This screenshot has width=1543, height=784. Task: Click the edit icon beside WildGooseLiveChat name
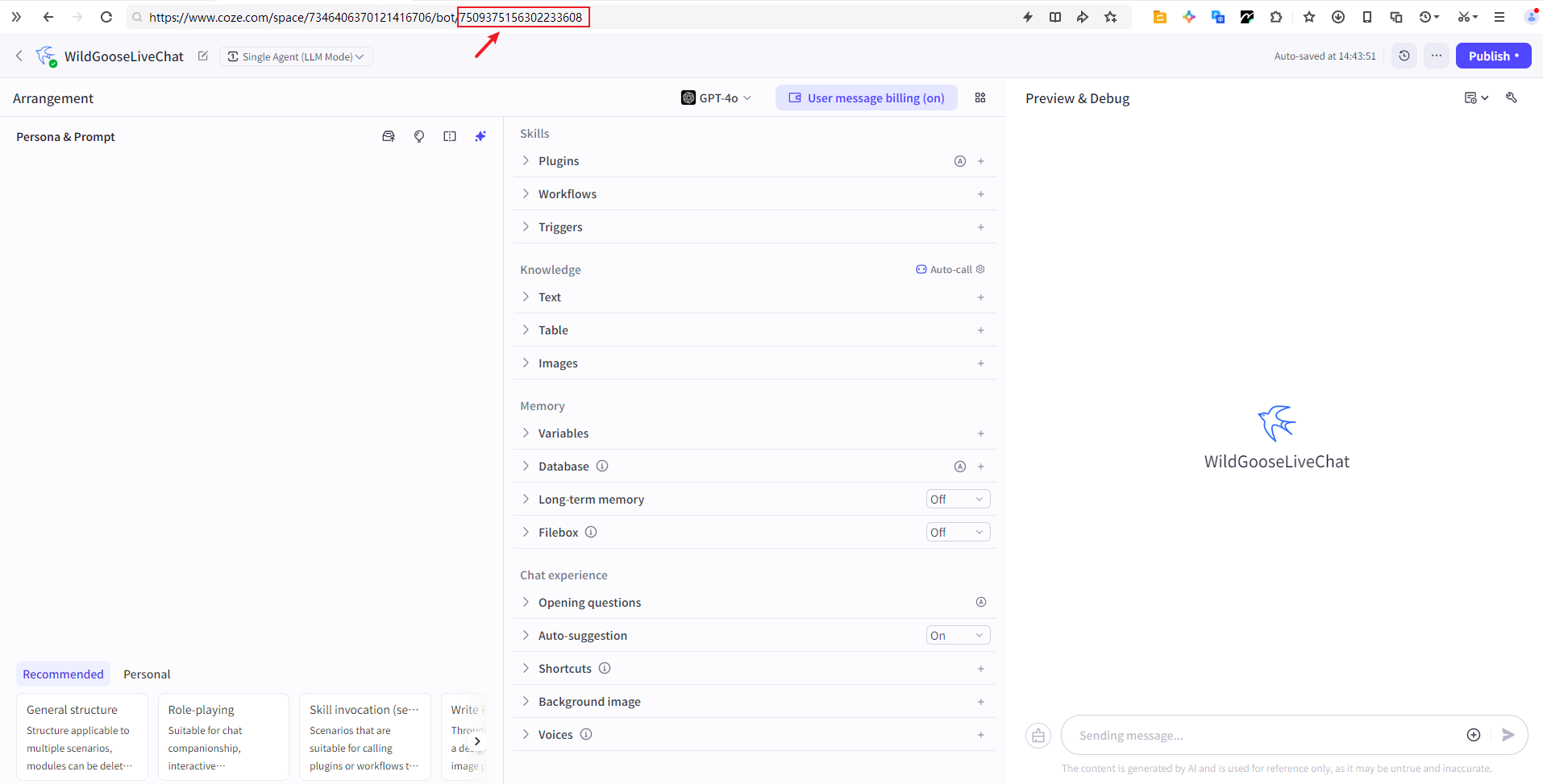pos(203,56)
